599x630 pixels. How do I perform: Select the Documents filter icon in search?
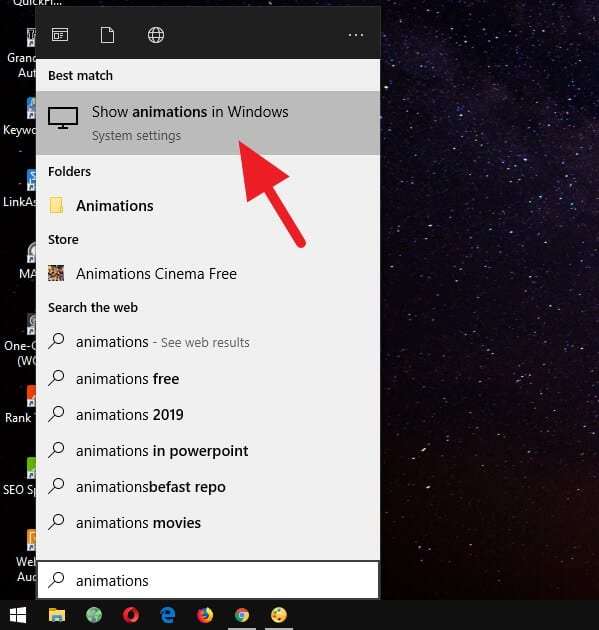[107, 35]
